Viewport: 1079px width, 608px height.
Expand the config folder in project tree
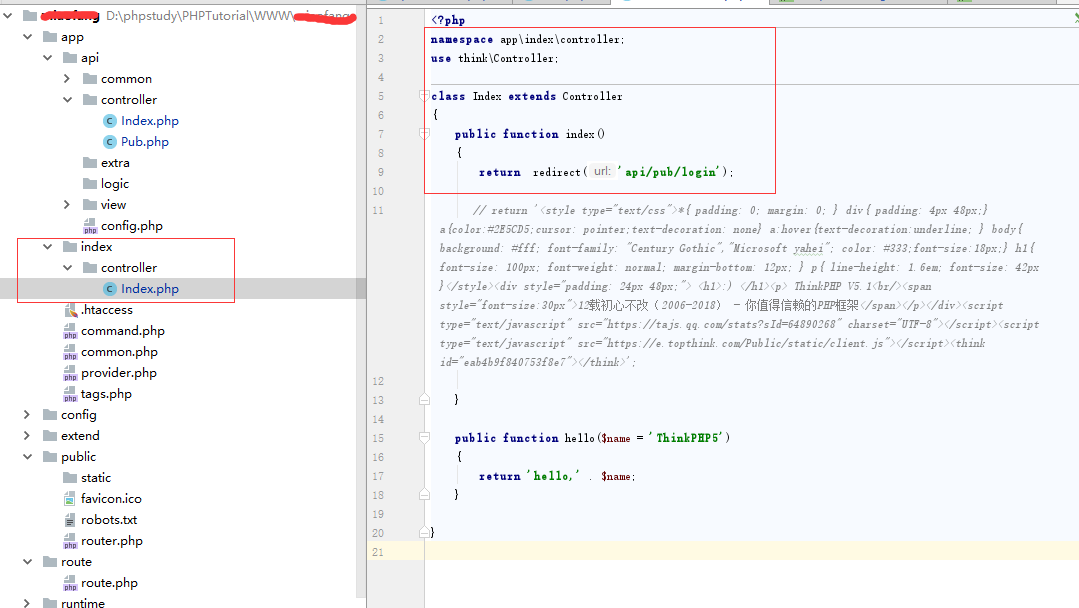pyautogui.click(x=28, y=414)
